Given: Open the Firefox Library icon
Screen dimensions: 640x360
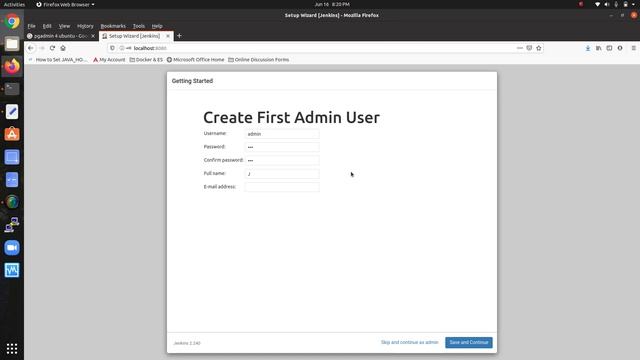Looking at the screenshot, I should 598,48.
